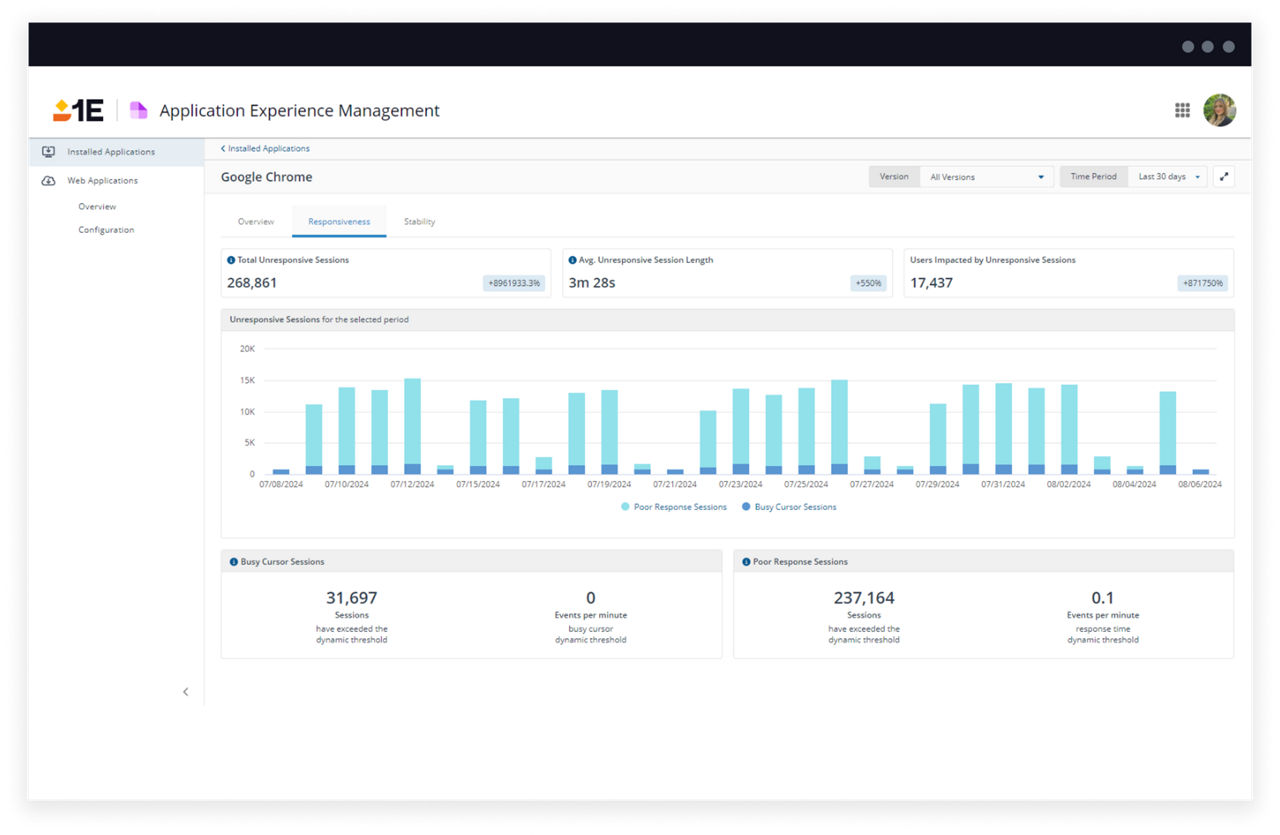Click the +550% change badge
Image resolution: width=1280 pixels, height=835 pixels.
pyautogui.click(x=869, y=283)
